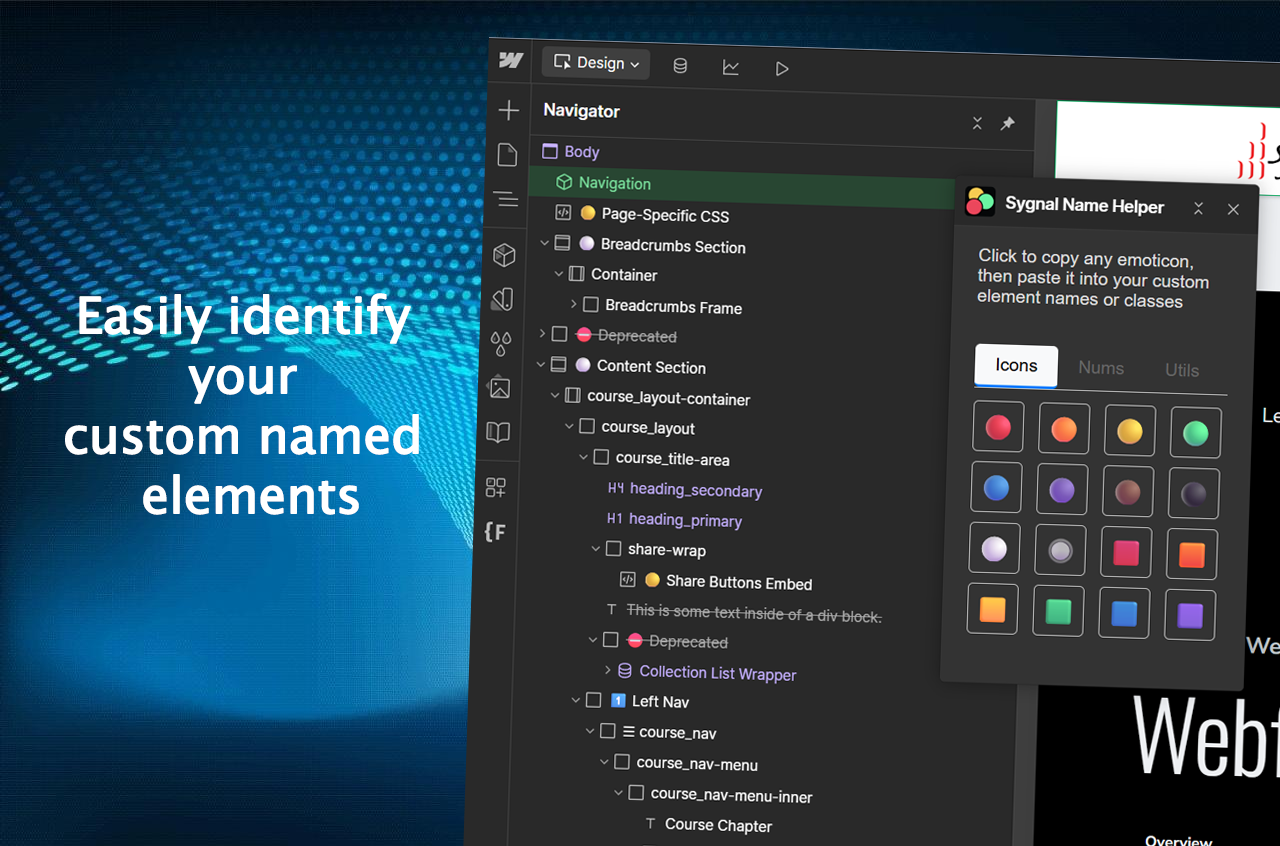Open the CMS database icon in top bar
The image size is (1280, 846).
coord(680,66)
